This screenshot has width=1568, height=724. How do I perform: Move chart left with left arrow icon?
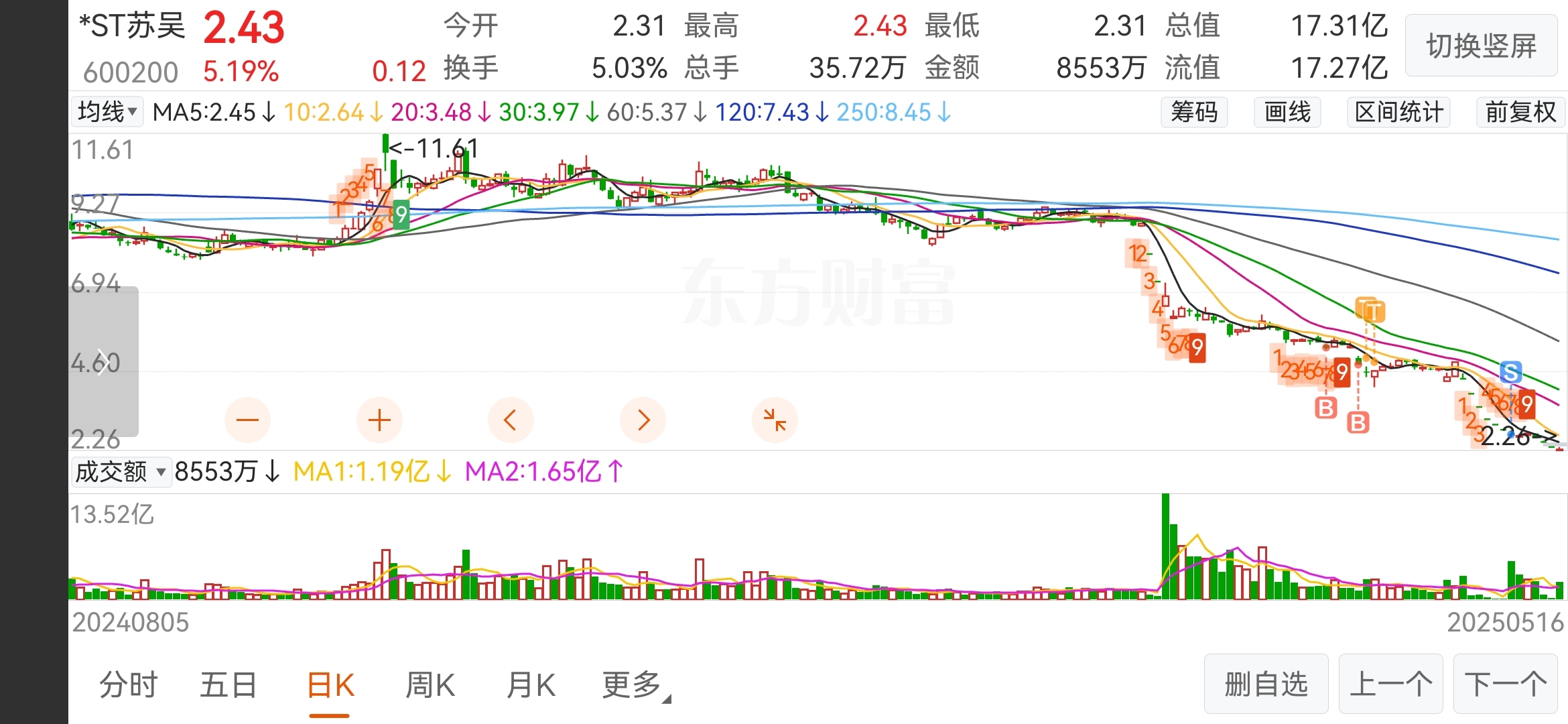[511, 420]
